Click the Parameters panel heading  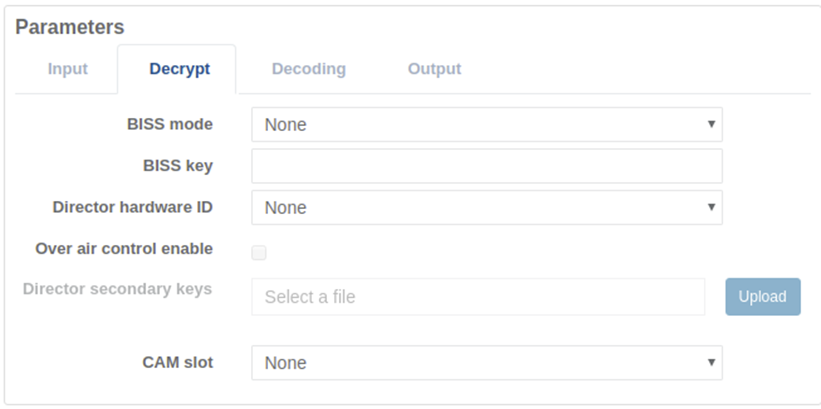[x=70, y=27]
